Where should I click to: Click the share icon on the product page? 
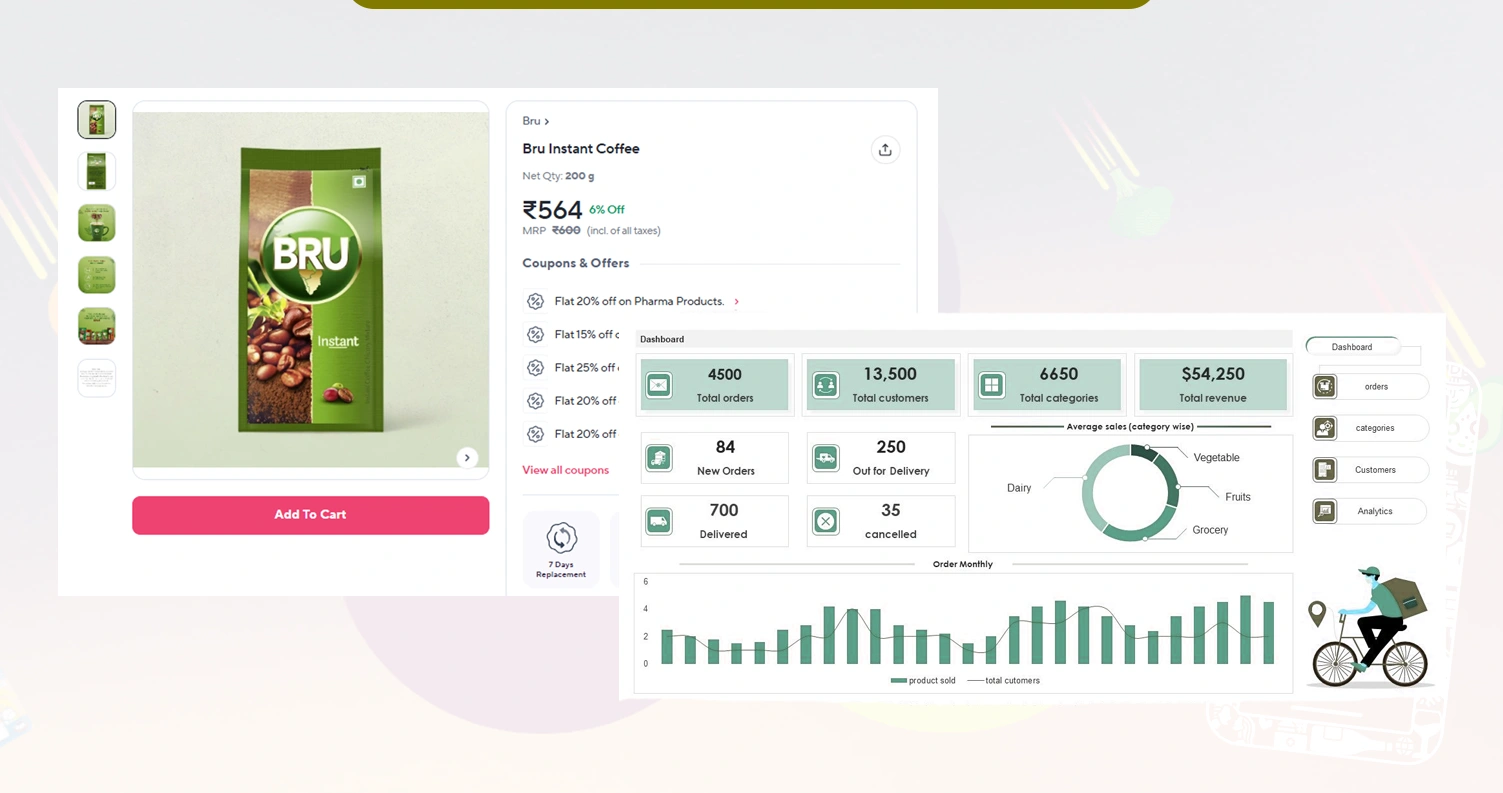tap(885, 148)
